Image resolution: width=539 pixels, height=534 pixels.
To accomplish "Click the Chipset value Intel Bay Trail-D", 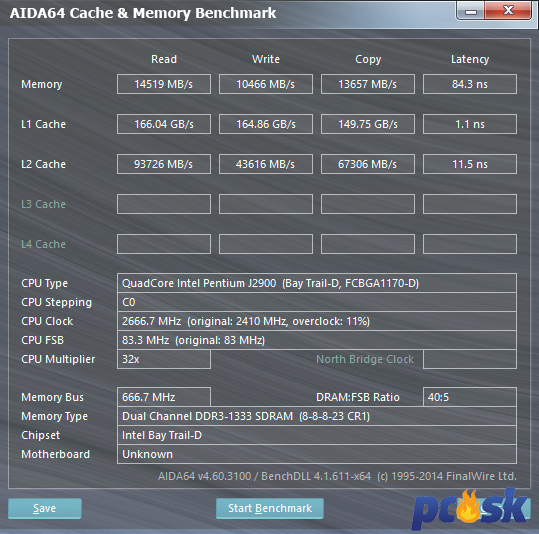I will (317, 435).
